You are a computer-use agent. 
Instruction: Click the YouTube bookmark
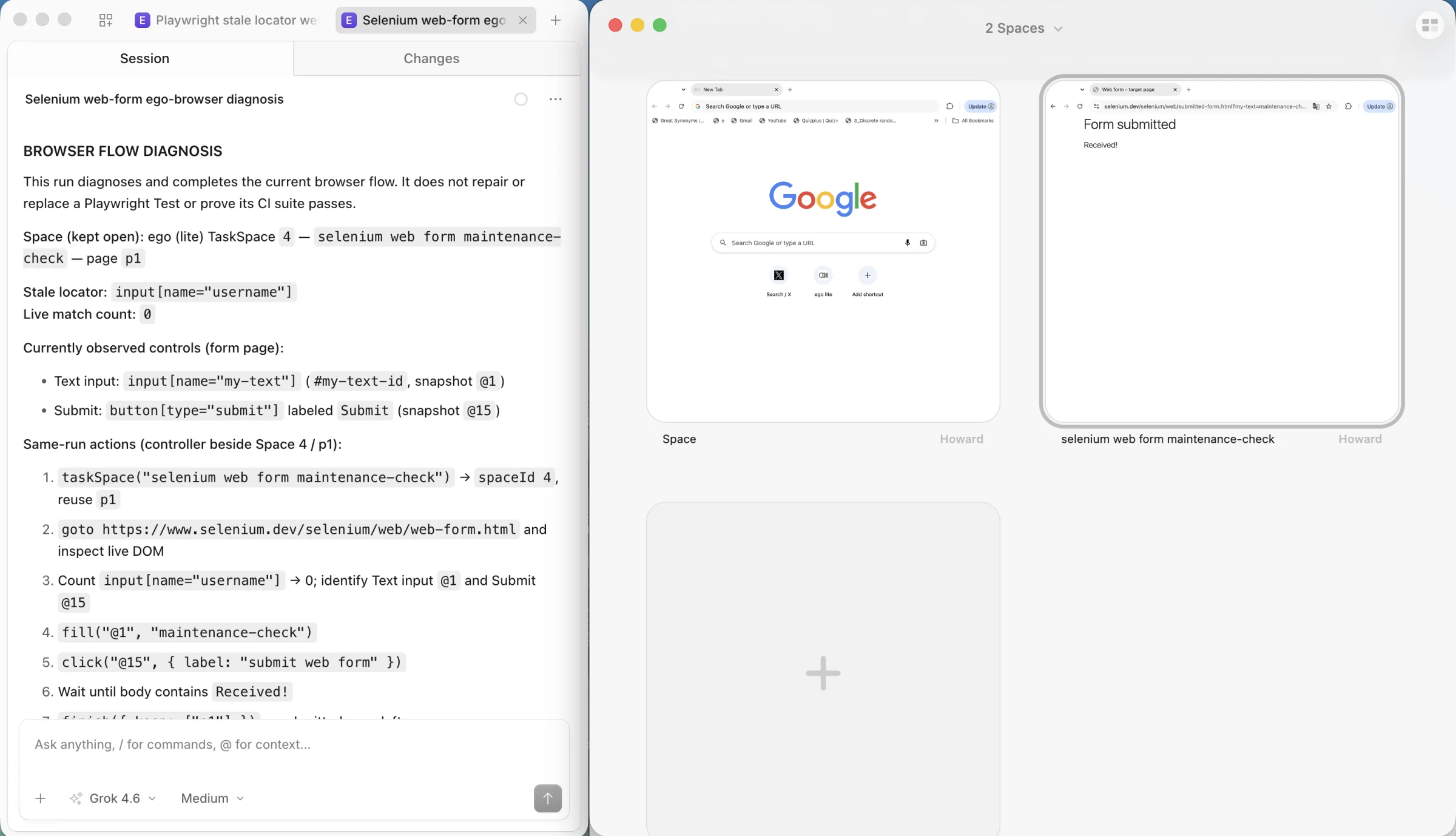tap(772, 121)
